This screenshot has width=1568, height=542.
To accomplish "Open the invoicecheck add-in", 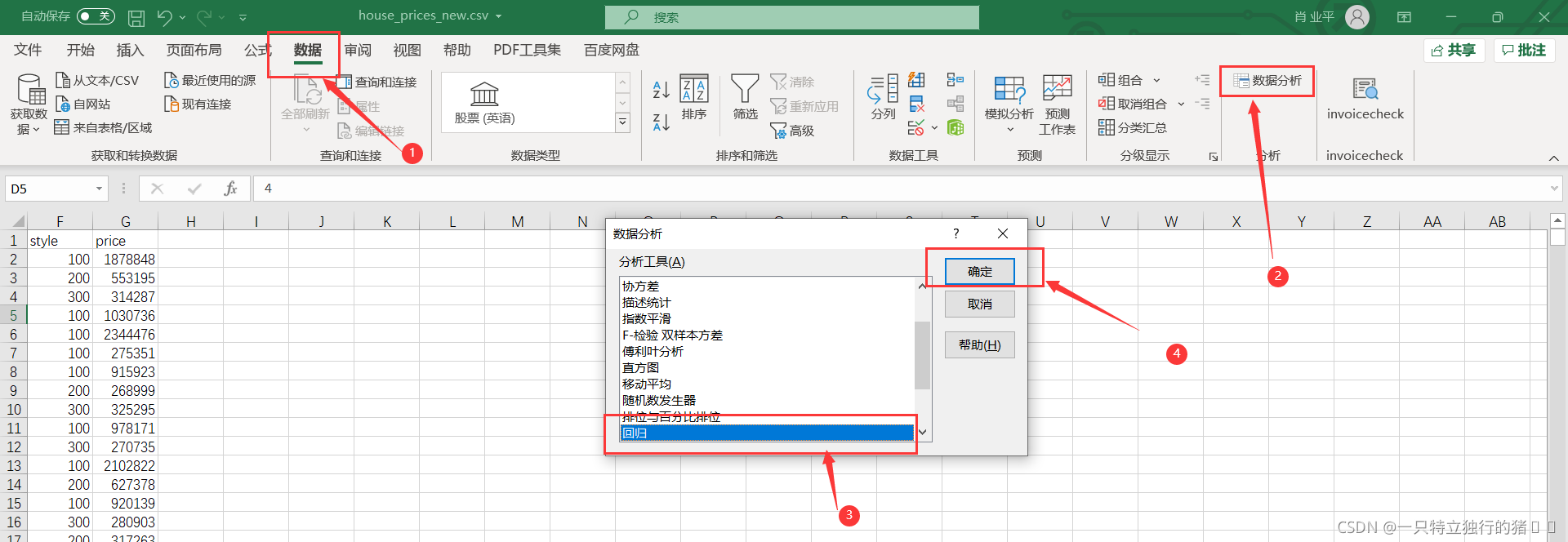I will point(1365,100).
